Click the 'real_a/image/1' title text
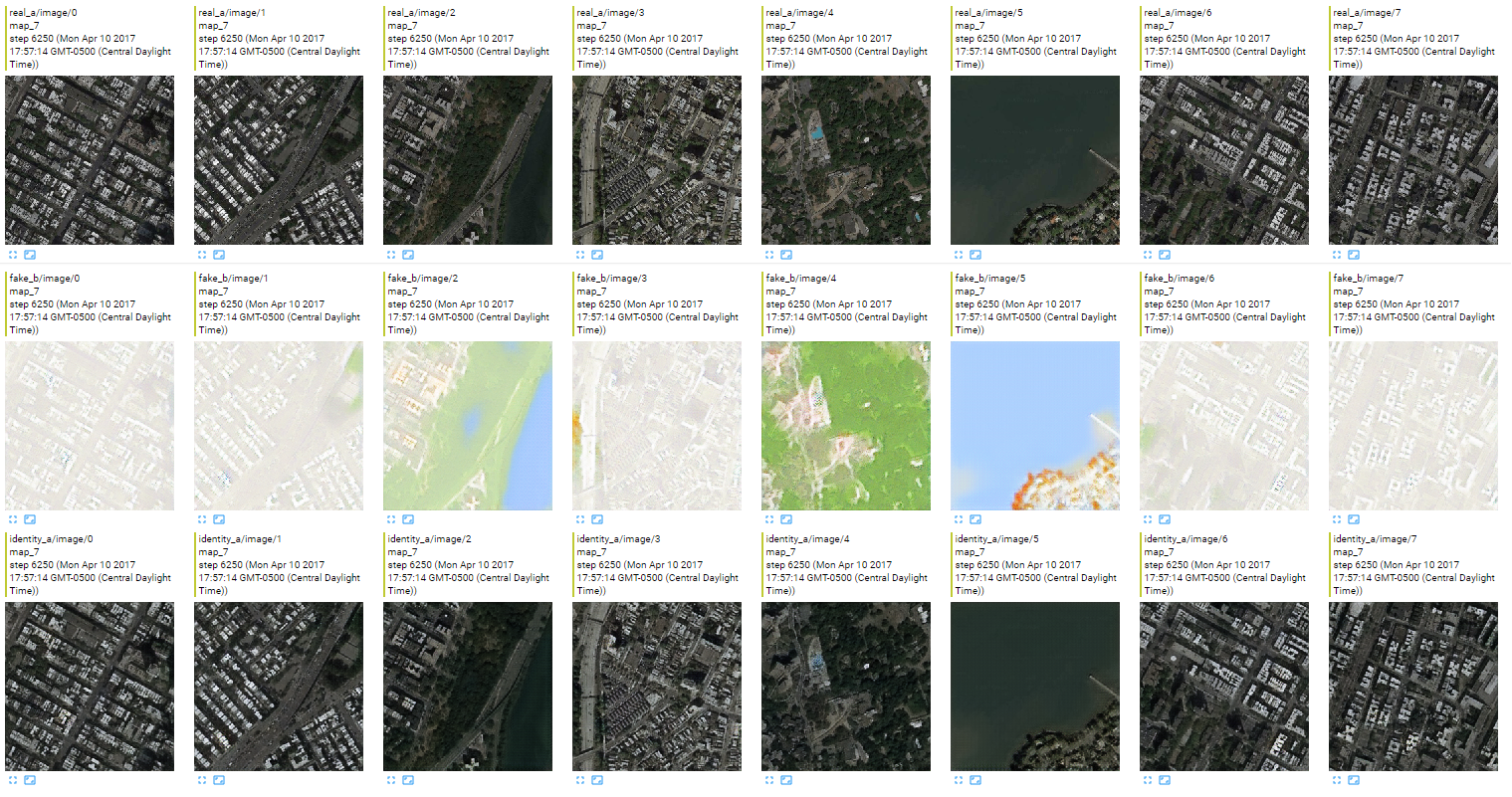Viewport: 1512px width, 797px height. point(232,13)
